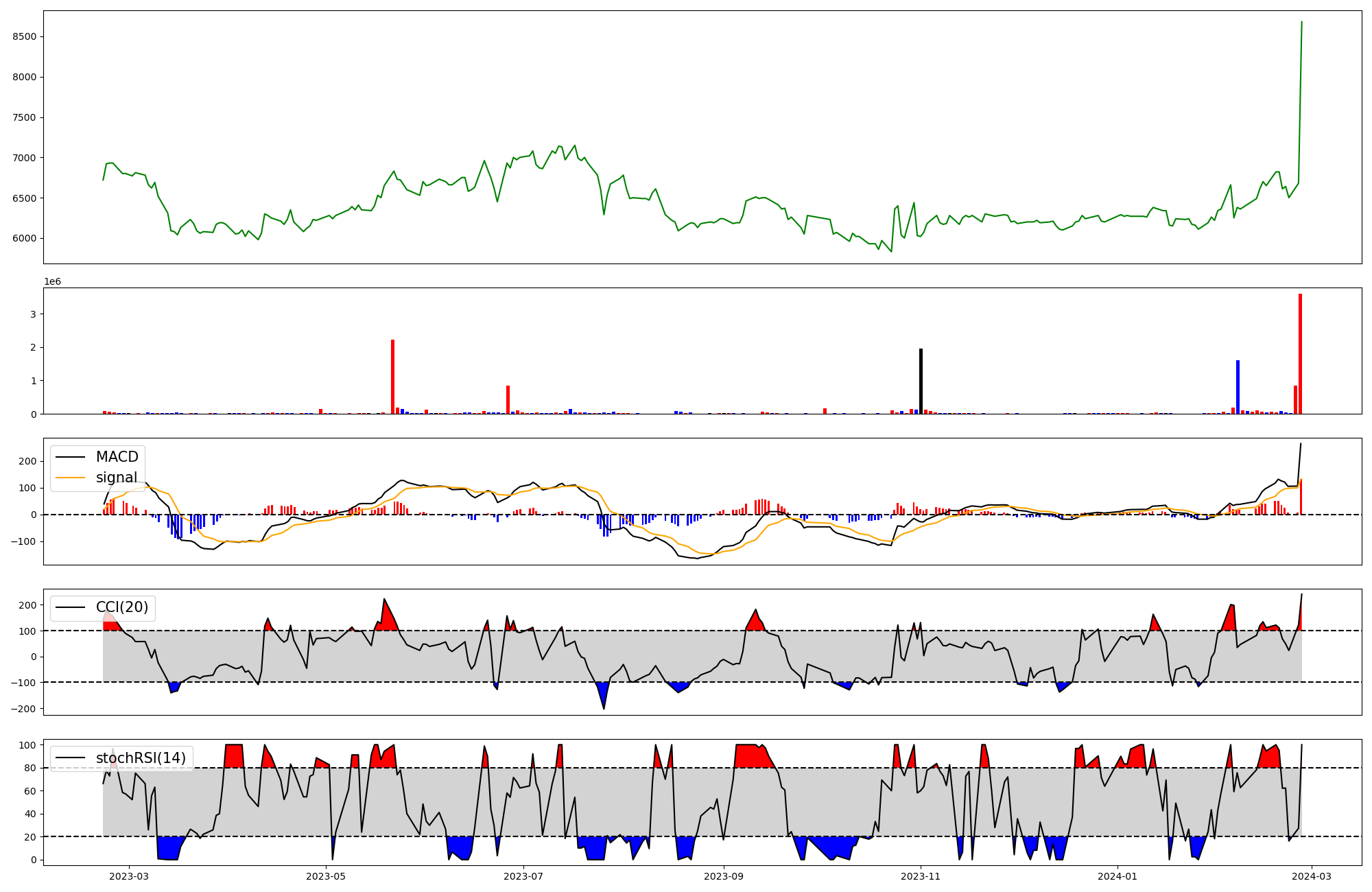Click the tallest red volume bar at far right

point(1300,354)
